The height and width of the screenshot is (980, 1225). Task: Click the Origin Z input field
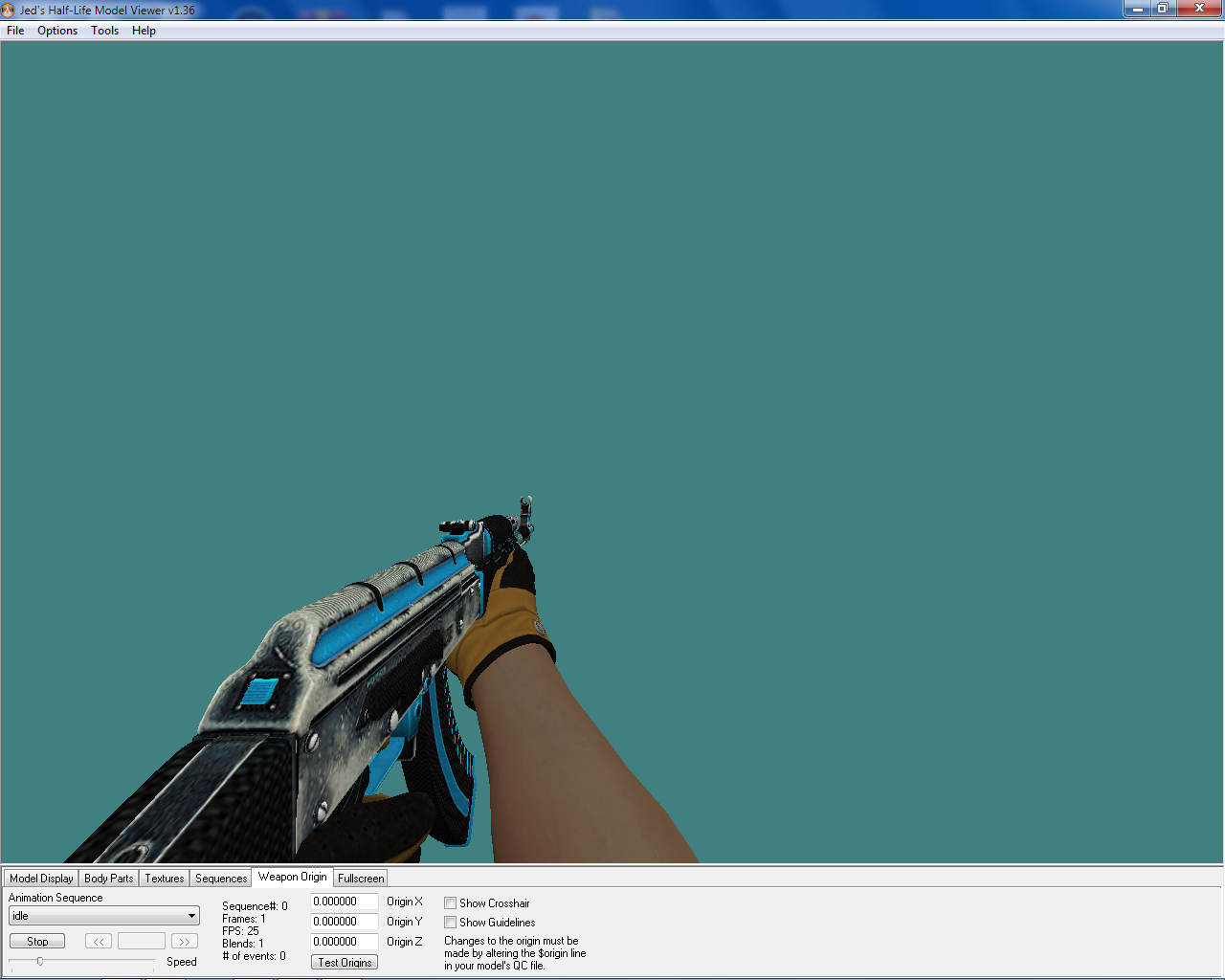pos(345,942)
